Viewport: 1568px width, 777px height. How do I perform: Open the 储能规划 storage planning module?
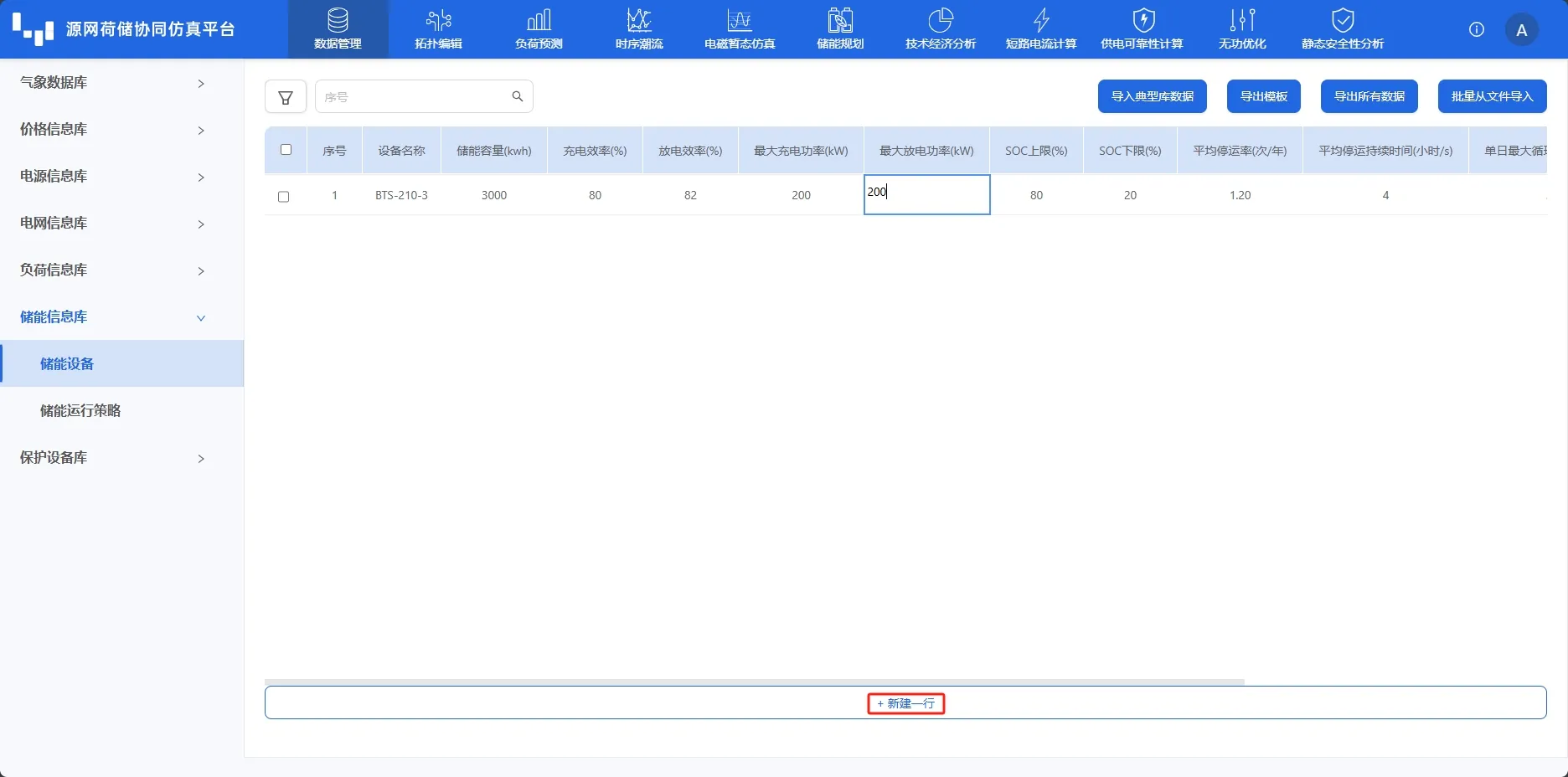click(840, 29)
